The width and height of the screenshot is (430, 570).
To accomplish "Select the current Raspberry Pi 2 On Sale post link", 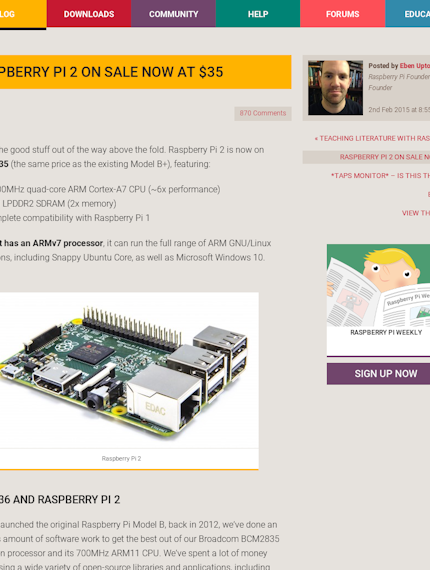I will click(385, 157).
